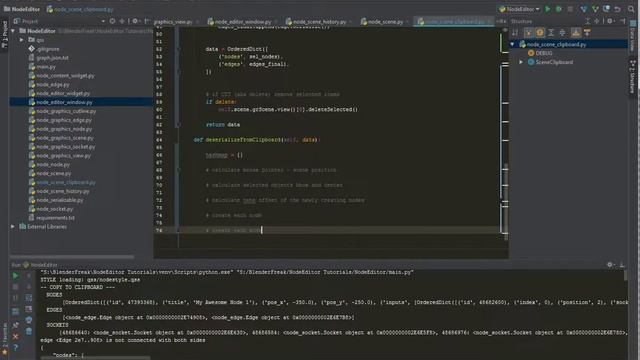
Task: Select the DEBUG variable in Structure panel
Action: pos(540,53)
